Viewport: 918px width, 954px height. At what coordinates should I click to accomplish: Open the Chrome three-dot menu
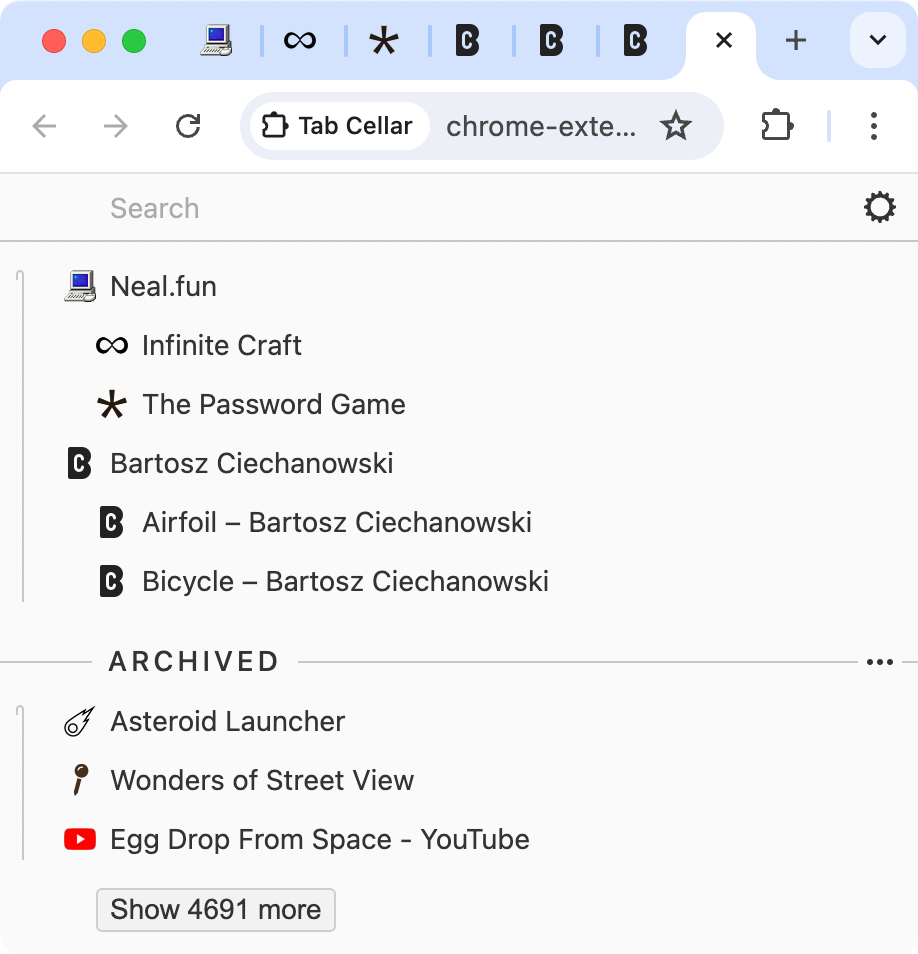(873, 126)
